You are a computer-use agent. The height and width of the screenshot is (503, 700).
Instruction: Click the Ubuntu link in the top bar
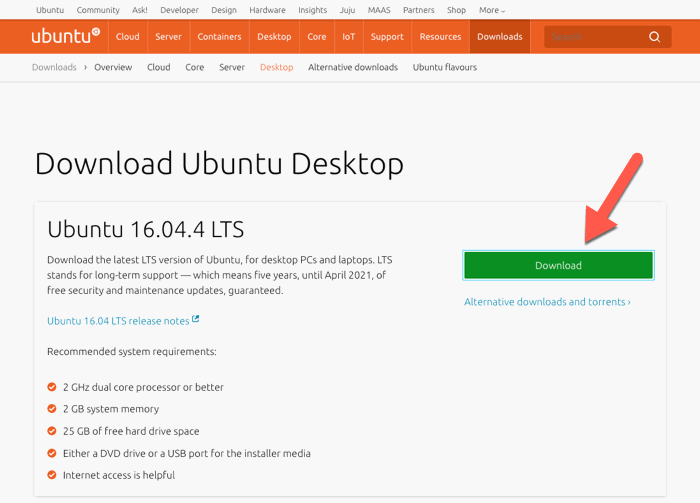pyautogui.click(x=50, y=10)
